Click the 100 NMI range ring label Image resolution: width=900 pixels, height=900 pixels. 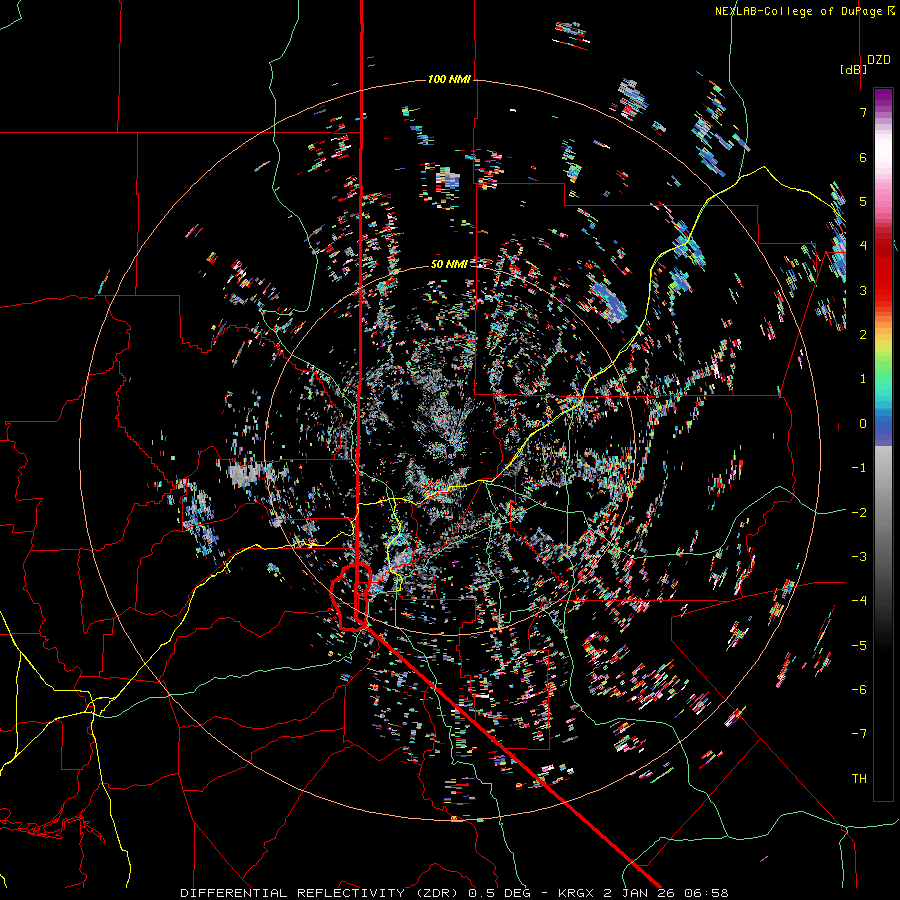tap(449, 79)
